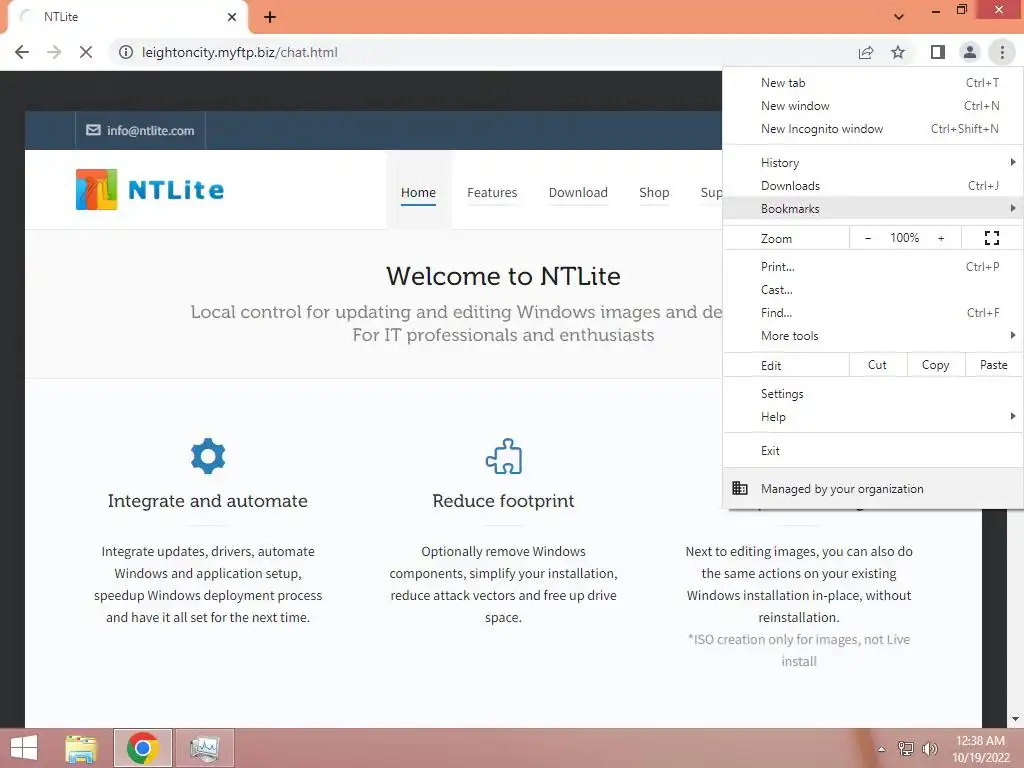
Task: Go to the Shop nav tab
Action: point(654,193)
